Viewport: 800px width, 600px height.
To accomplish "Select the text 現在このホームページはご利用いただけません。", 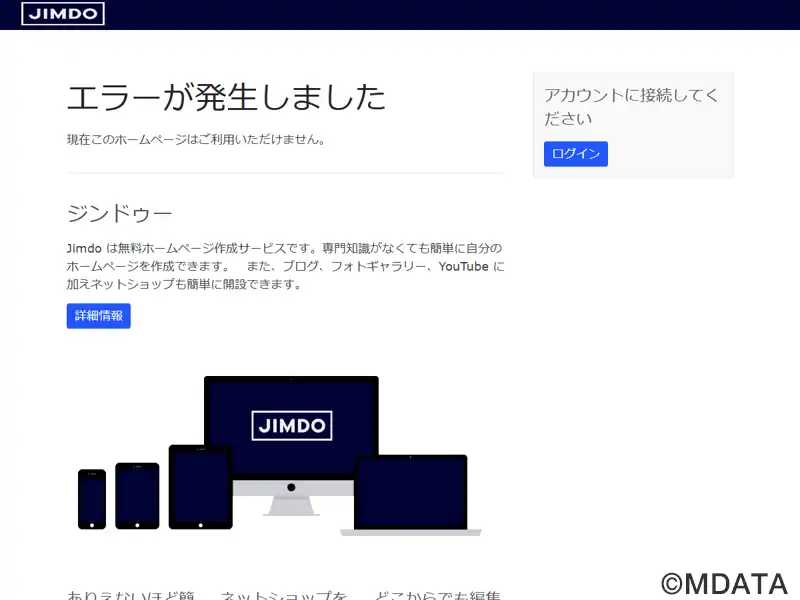I will [x=196, y=139].
